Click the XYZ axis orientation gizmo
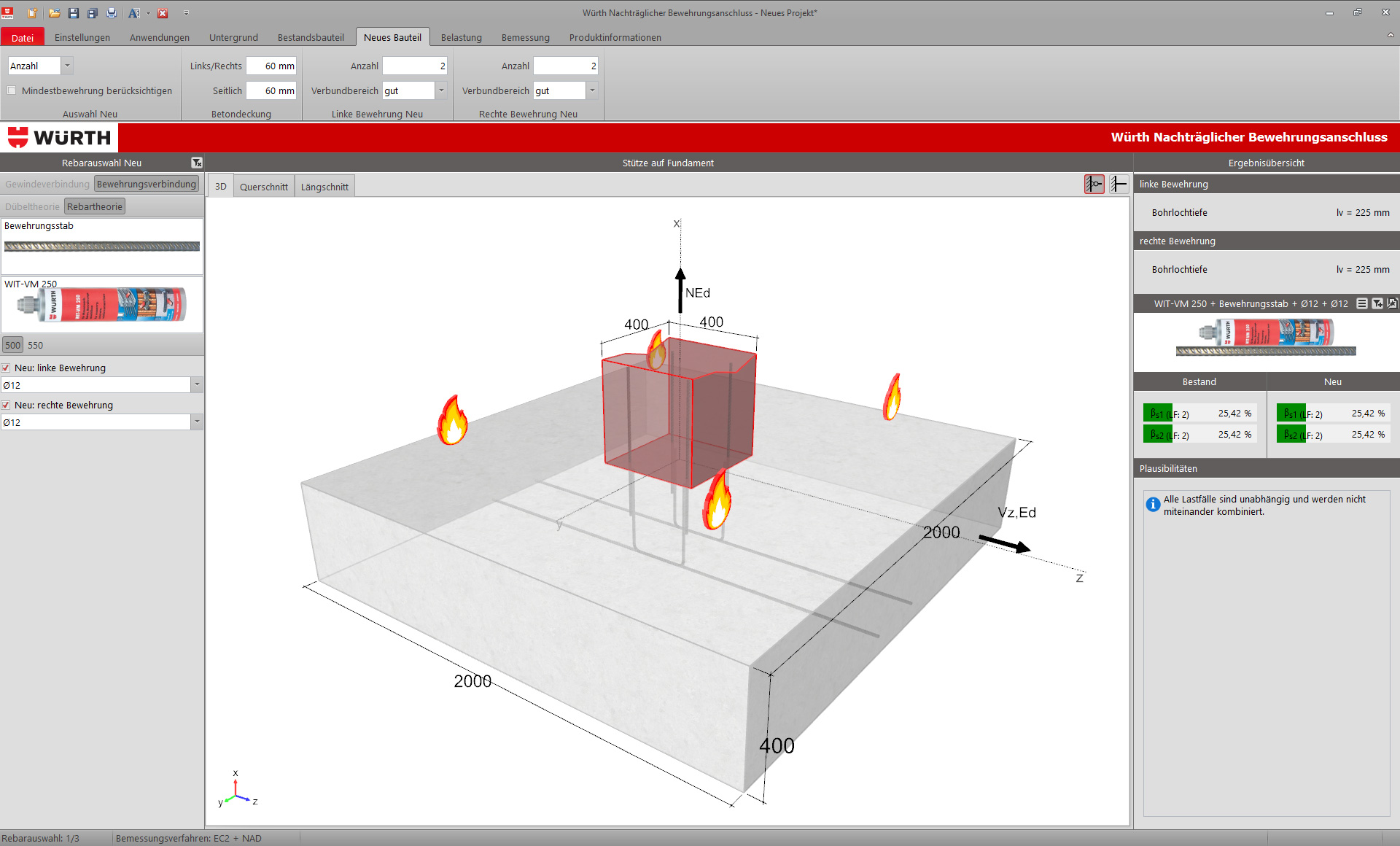This screenshot has height=846, width=1400. coord(238,789)
